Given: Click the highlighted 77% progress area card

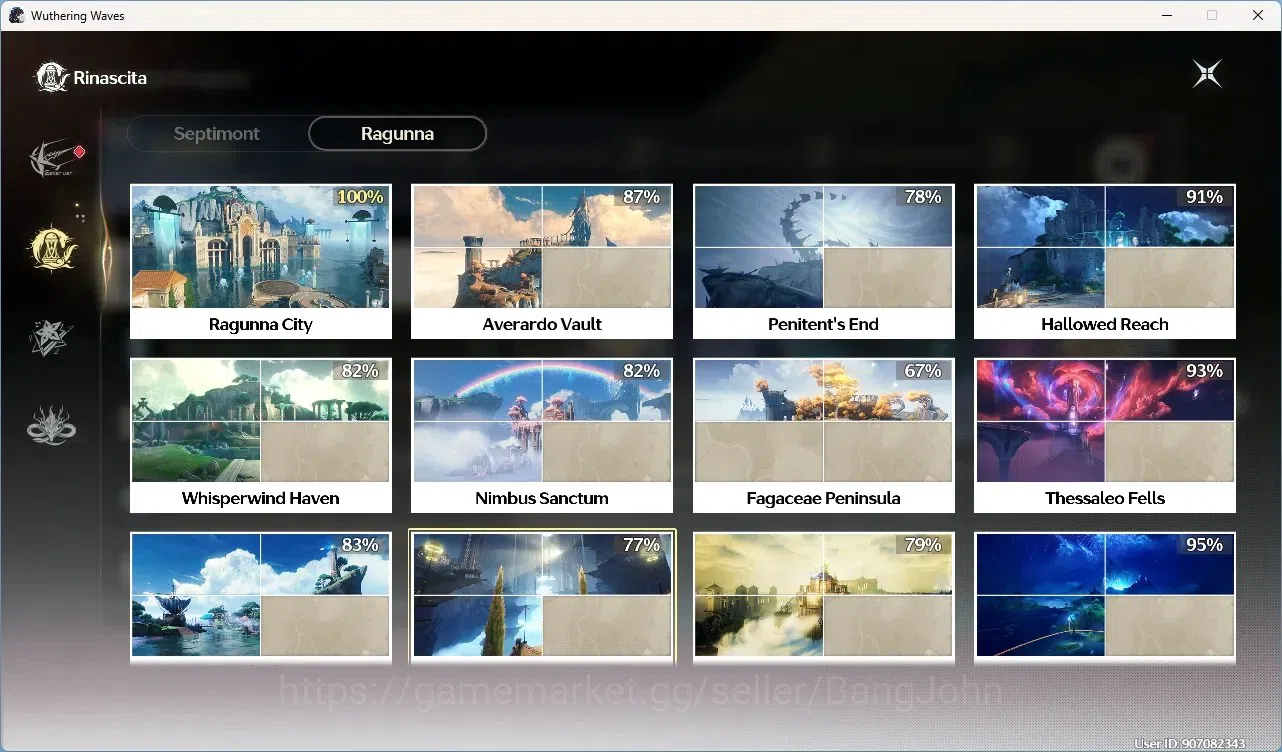Looking at the screenshot, I should tap(542, 597).
